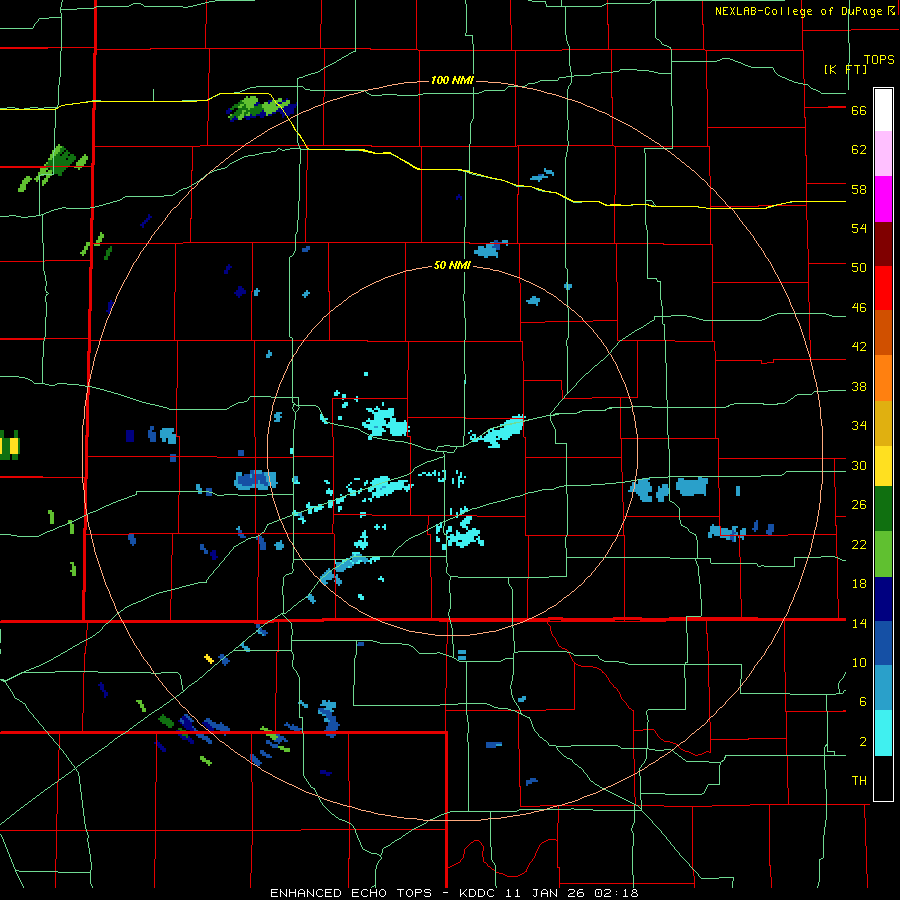Pick the bright red legend band

[883, 288]
